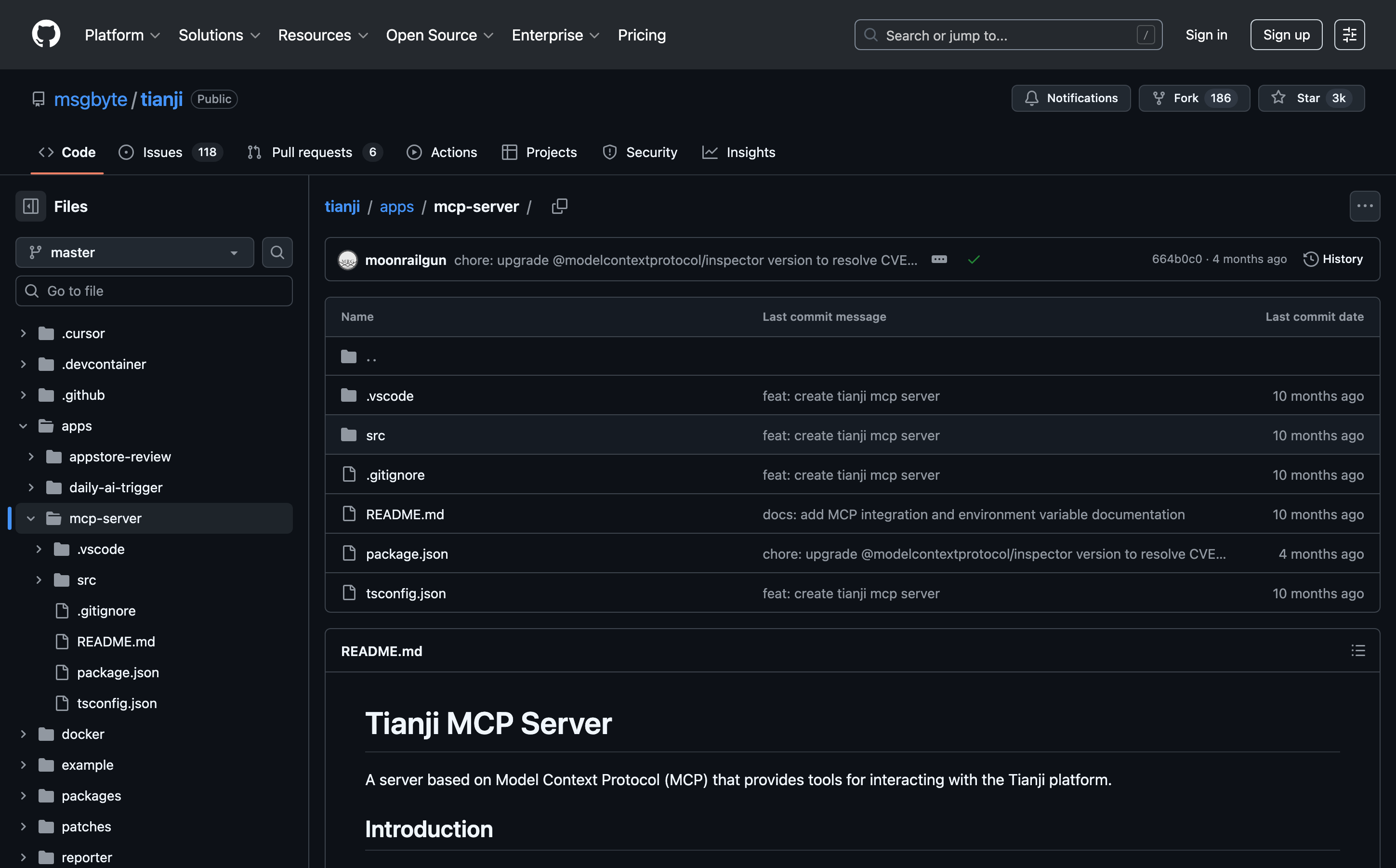The image size is (1396, 868).
Task: Open the Platform navigation menu
Action: 122,35
